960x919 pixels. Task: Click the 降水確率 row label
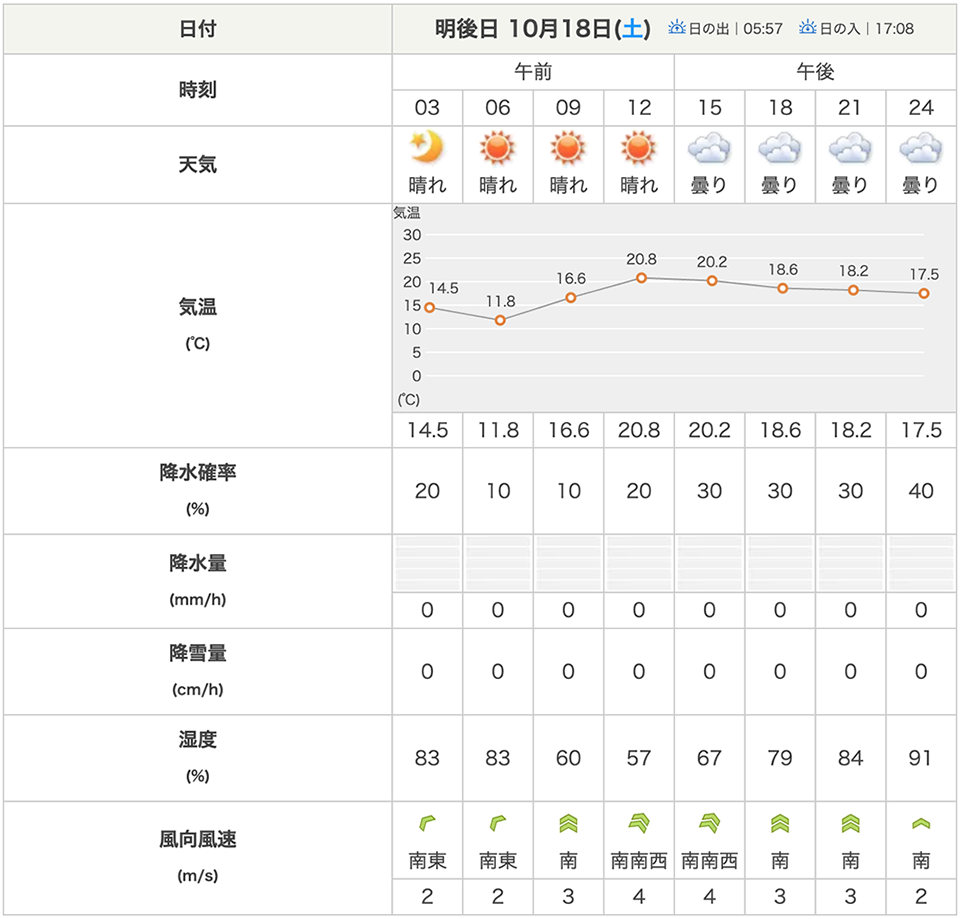(198, 473)
